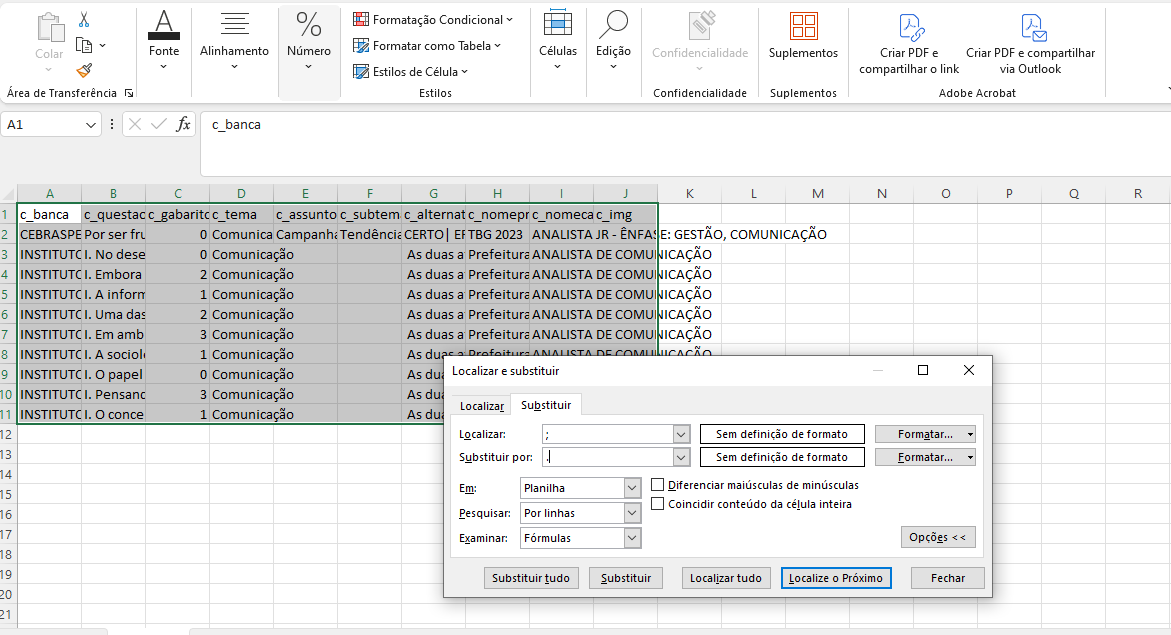Enable Coincidir conteúdo da célula inteira checkbox
The width and height of the screenshot is (1171, 635).
point(658,504)
